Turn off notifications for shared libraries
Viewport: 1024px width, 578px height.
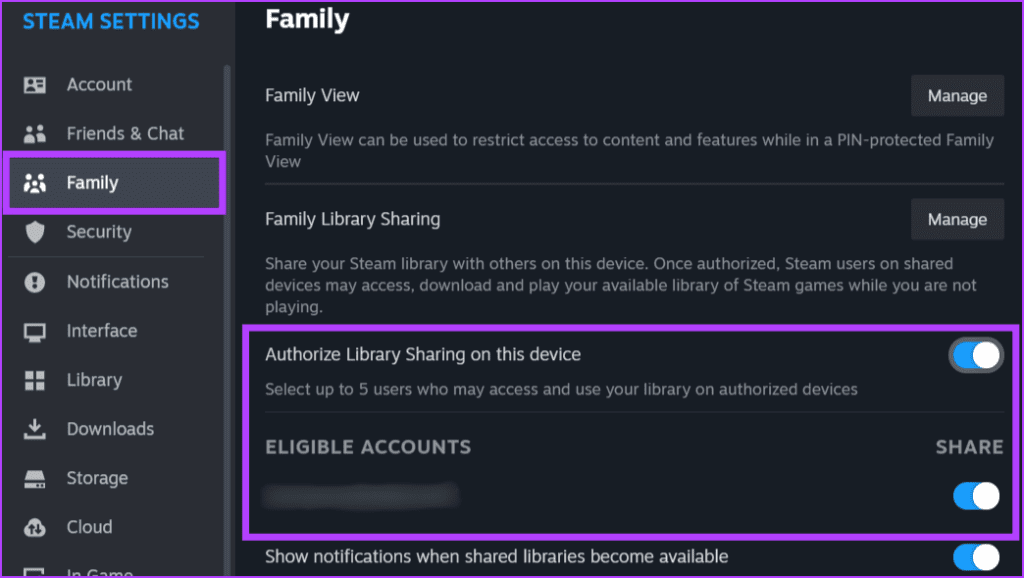coord(975,557)
